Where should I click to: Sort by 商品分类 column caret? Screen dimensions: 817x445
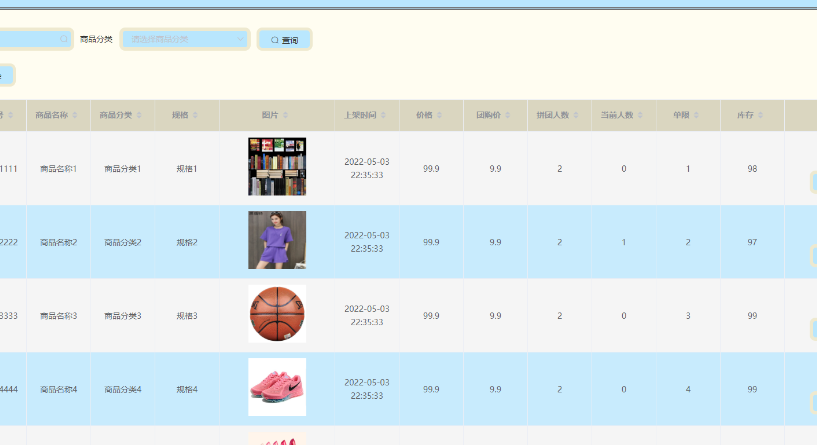(x=139, y=115)
